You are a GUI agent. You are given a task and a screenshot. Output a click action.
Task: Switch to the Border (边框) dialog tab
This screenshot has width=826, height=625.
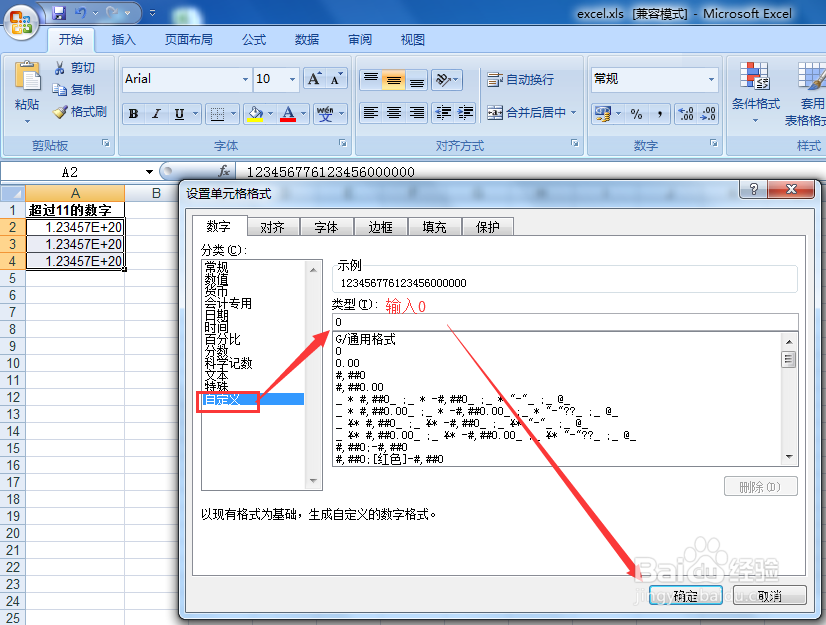coord(380,227)
